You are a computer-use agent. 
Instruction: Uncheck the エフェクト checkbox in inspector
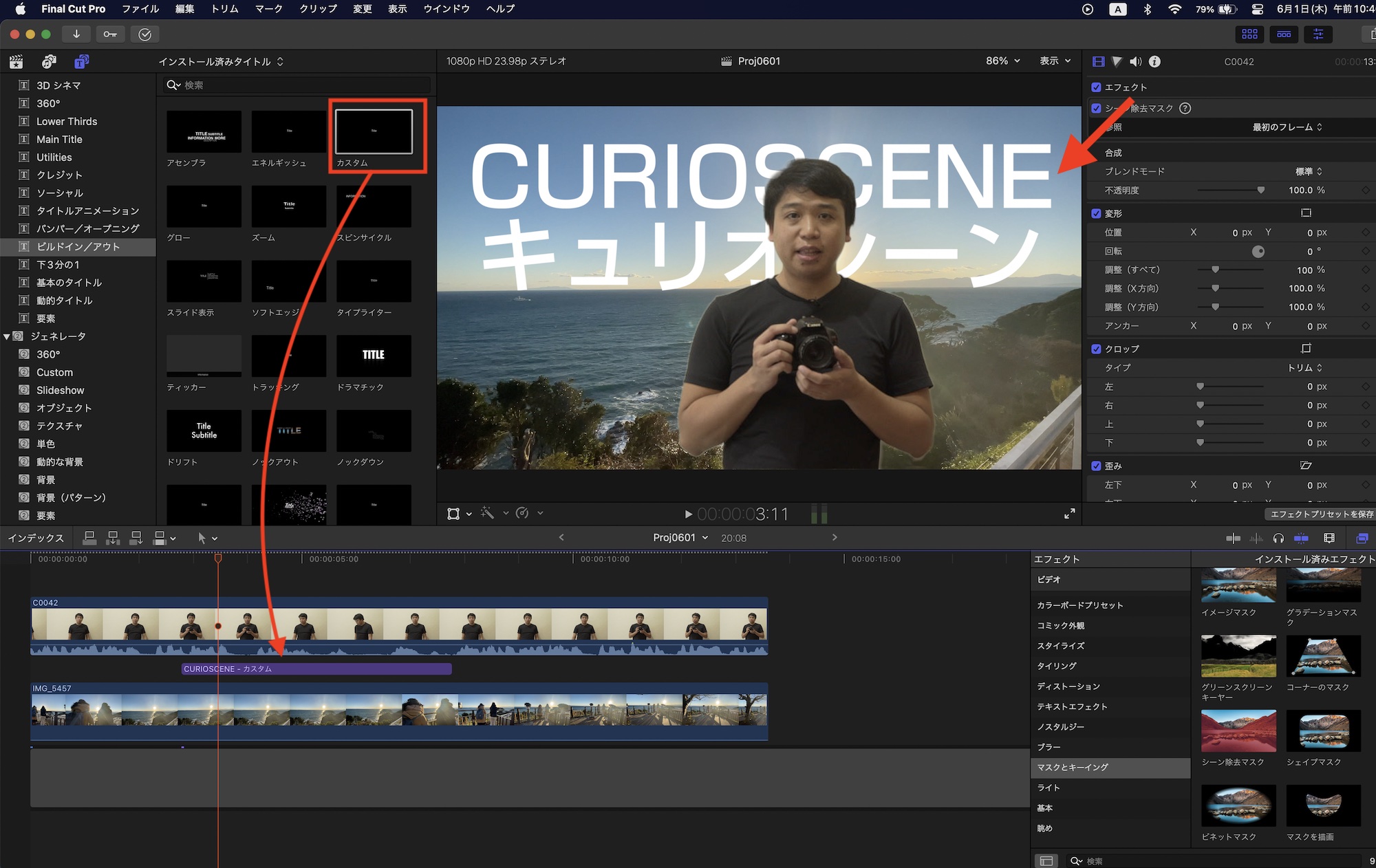[1096, 87]
